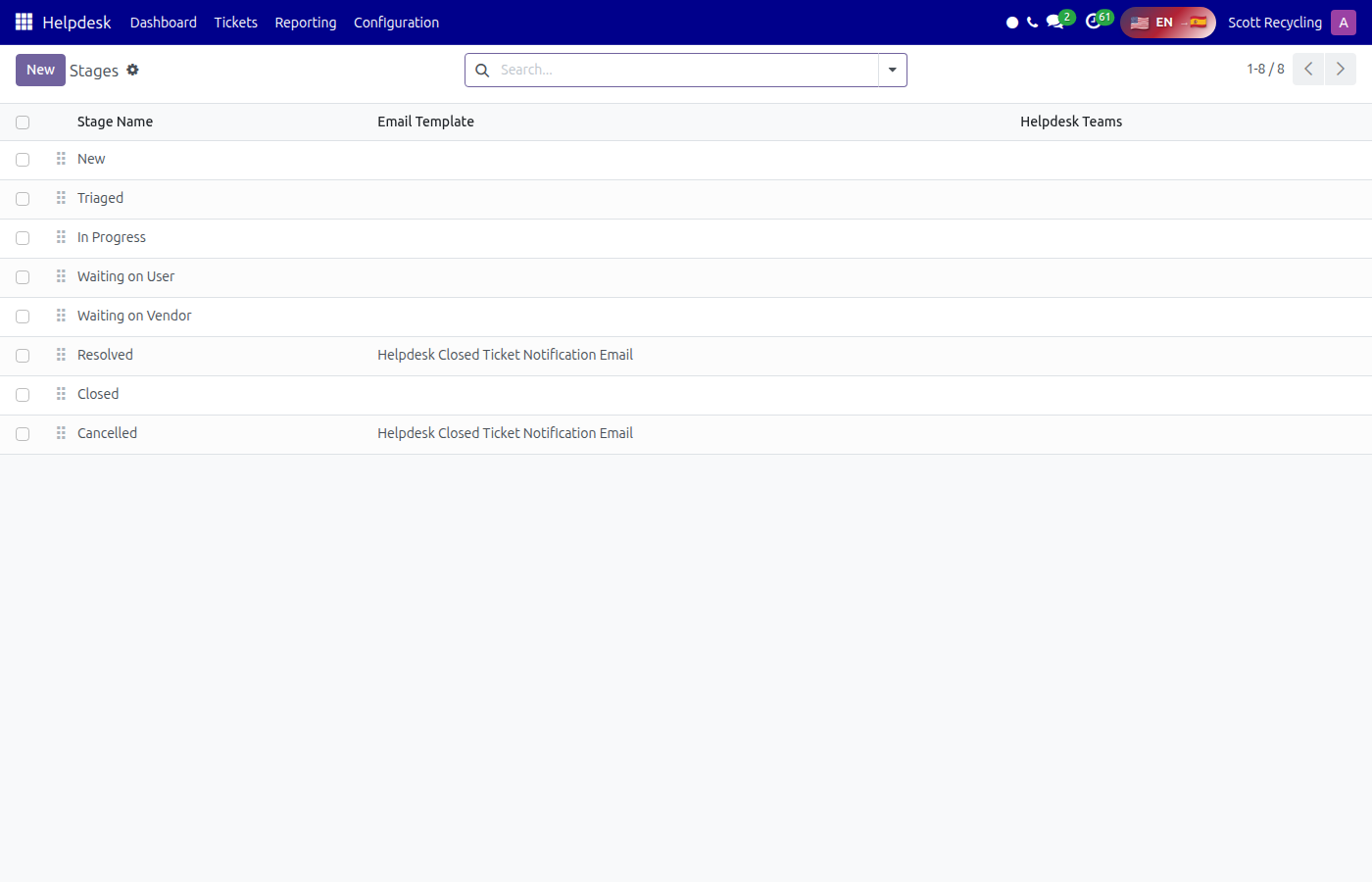
Task: Create a New stage button
Action: [x=40, y=70]
